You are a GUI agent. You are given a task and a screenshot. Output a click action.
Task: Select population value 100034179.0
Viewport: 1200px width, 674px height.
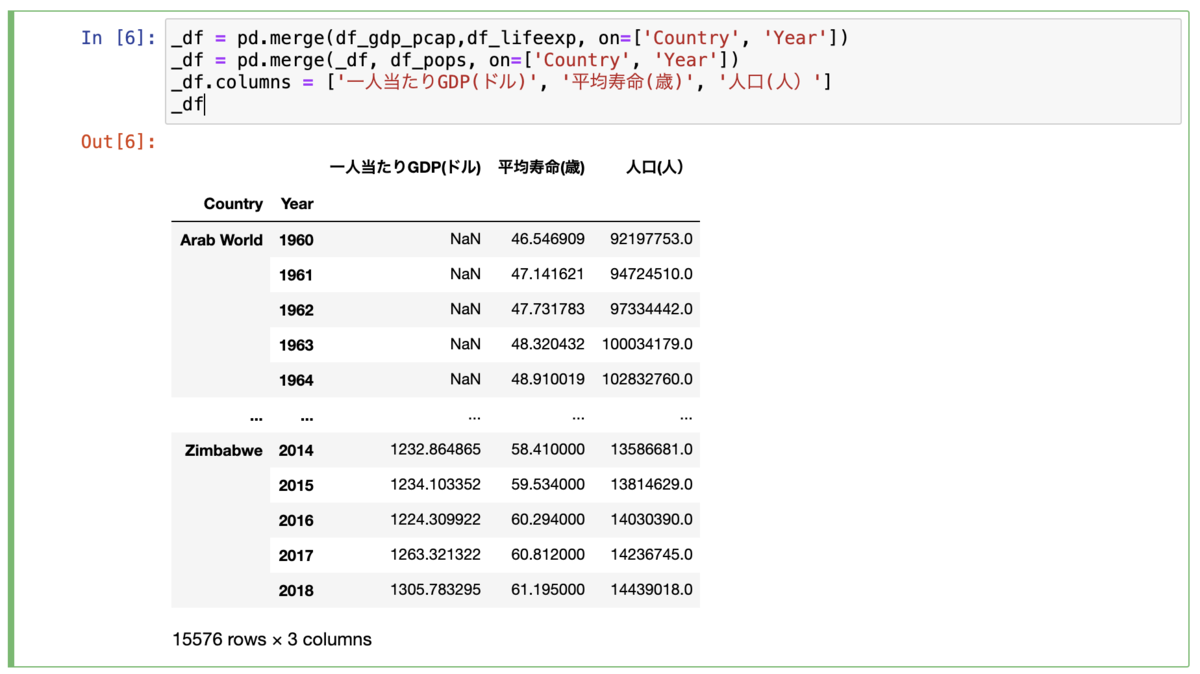coord(647,344)
